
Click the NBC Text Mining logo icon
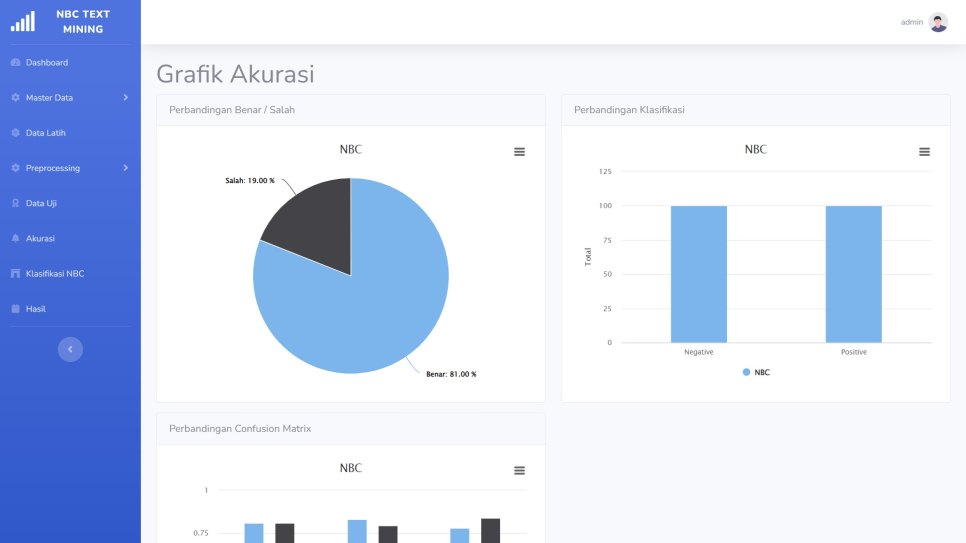[22, 21]
